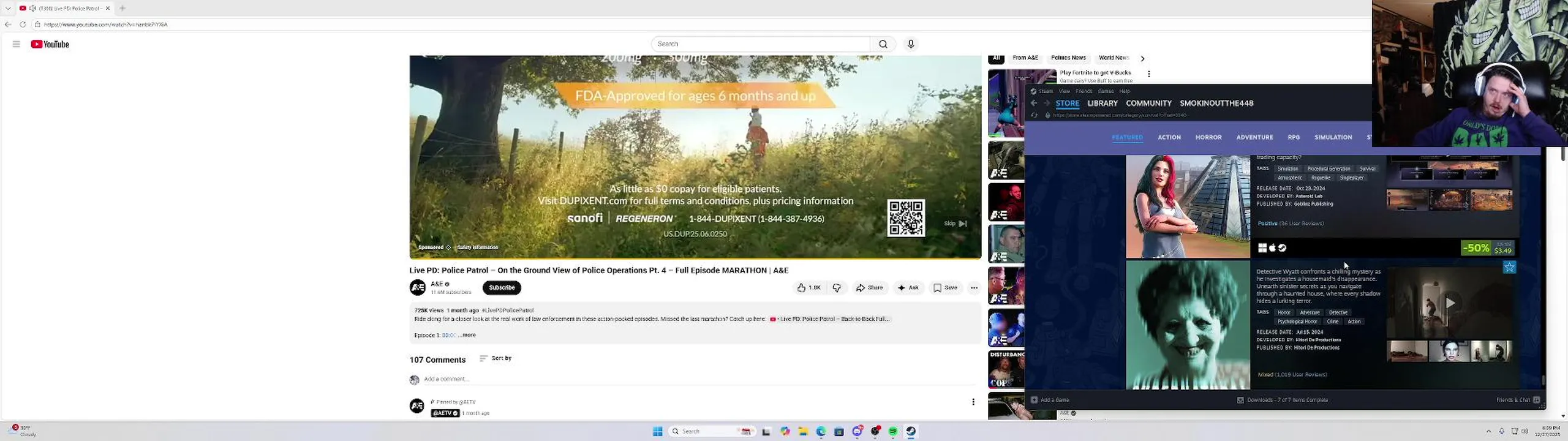The width and height of the screenshot is (1568, 441).
Task: Click the Procedural Generation tag
Action: pyautogui.click(x=1329, y=168)
